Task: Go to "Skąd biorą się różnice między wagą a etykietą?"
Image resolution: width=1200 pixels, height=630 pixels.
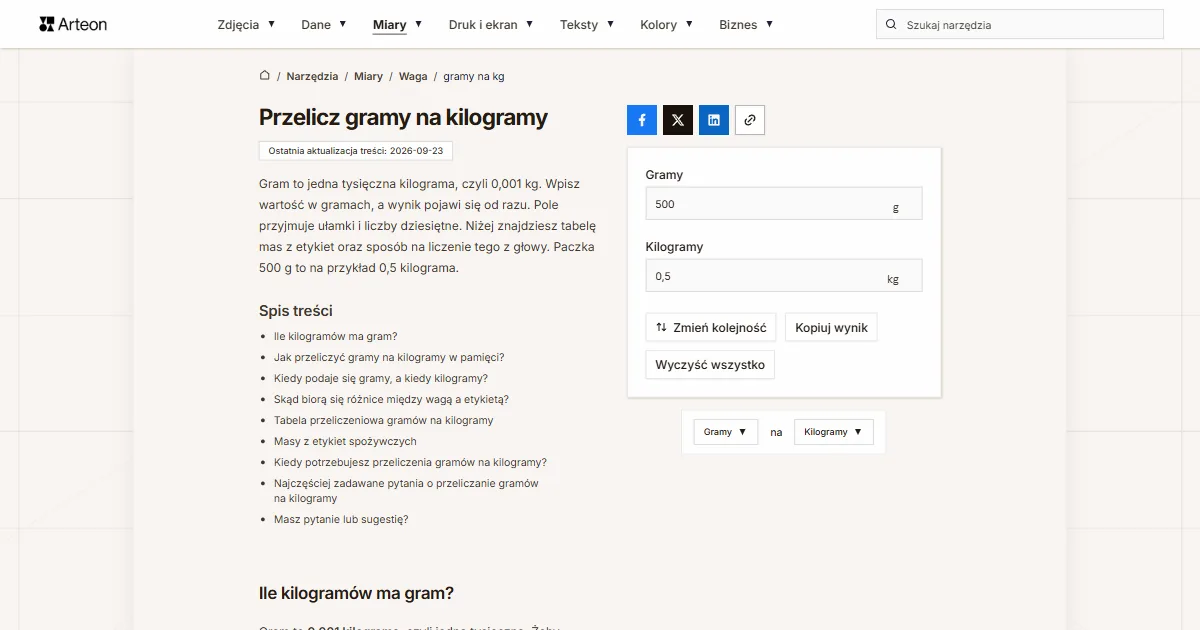Action: tap(391, 400)
